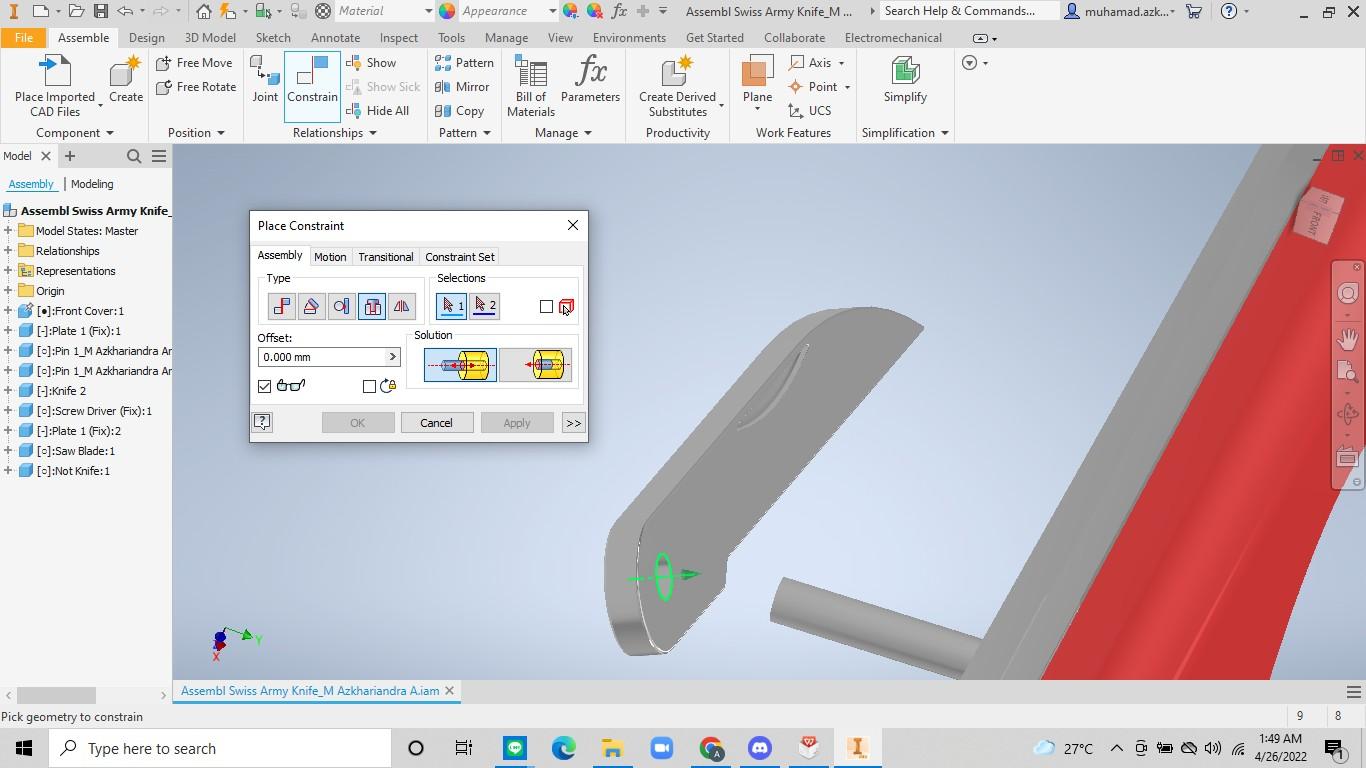Open the 3D Model ribbon tab
The width and height of the screenshot is (1366, 768).
tap(210, 38)
